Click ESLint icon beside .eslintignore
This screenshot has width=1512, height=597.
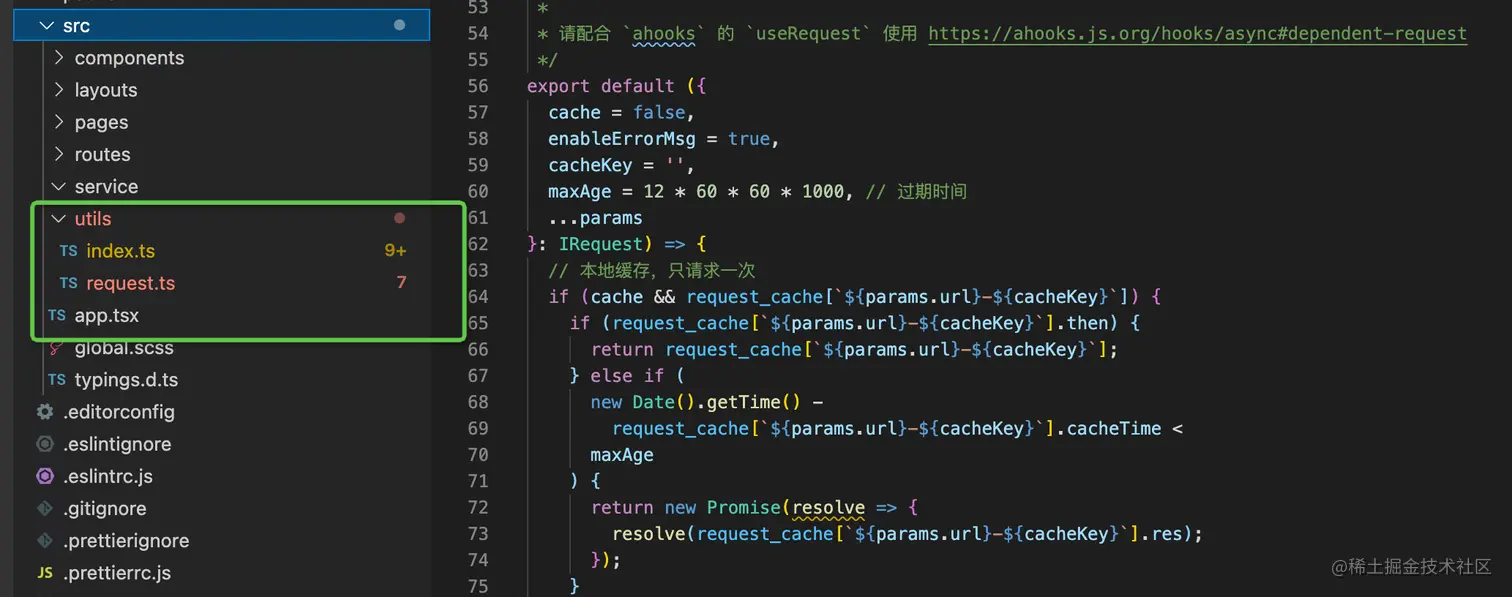pyautogui.click(x=44, y=444)
